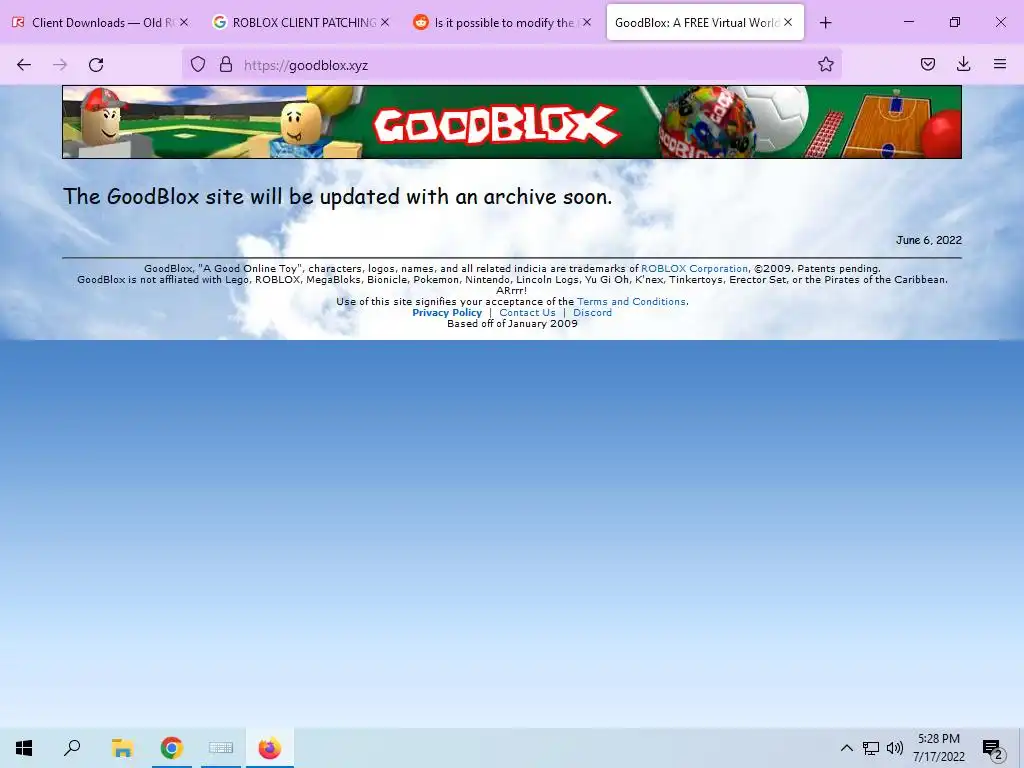Save page to Pocket

click(x=927, y=64)
